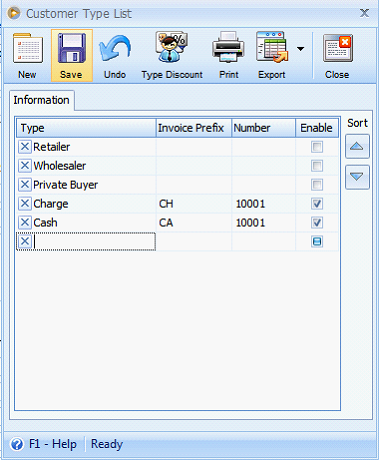Close the Customer Type List window
Image resolution: width=380 pixels, height=461 pixels.
364,13
